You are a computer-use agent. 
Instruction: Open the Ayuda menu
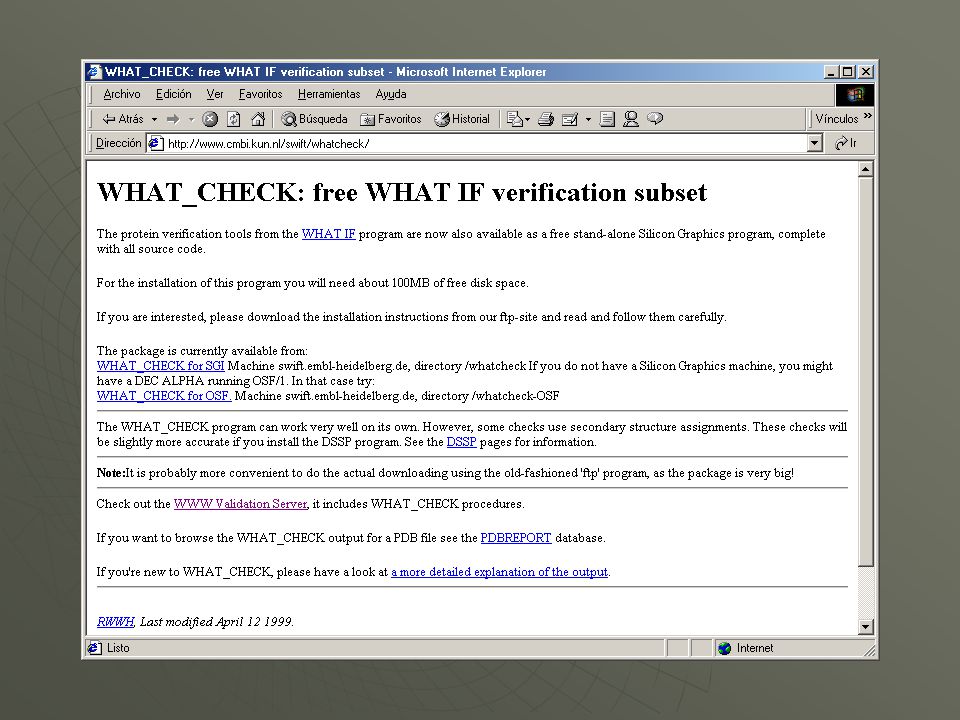(x=391, y=94)
